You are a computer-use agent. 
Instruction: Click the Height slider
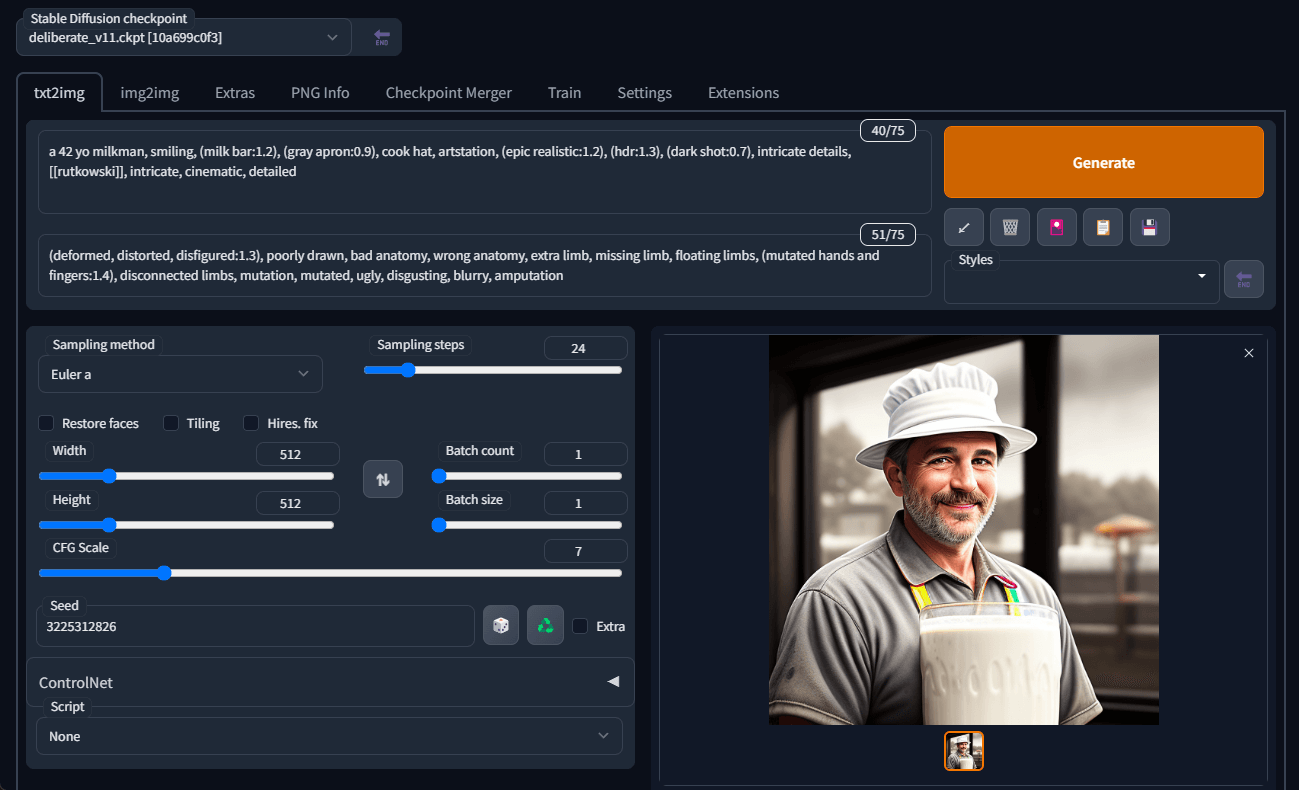pos(186,525)
